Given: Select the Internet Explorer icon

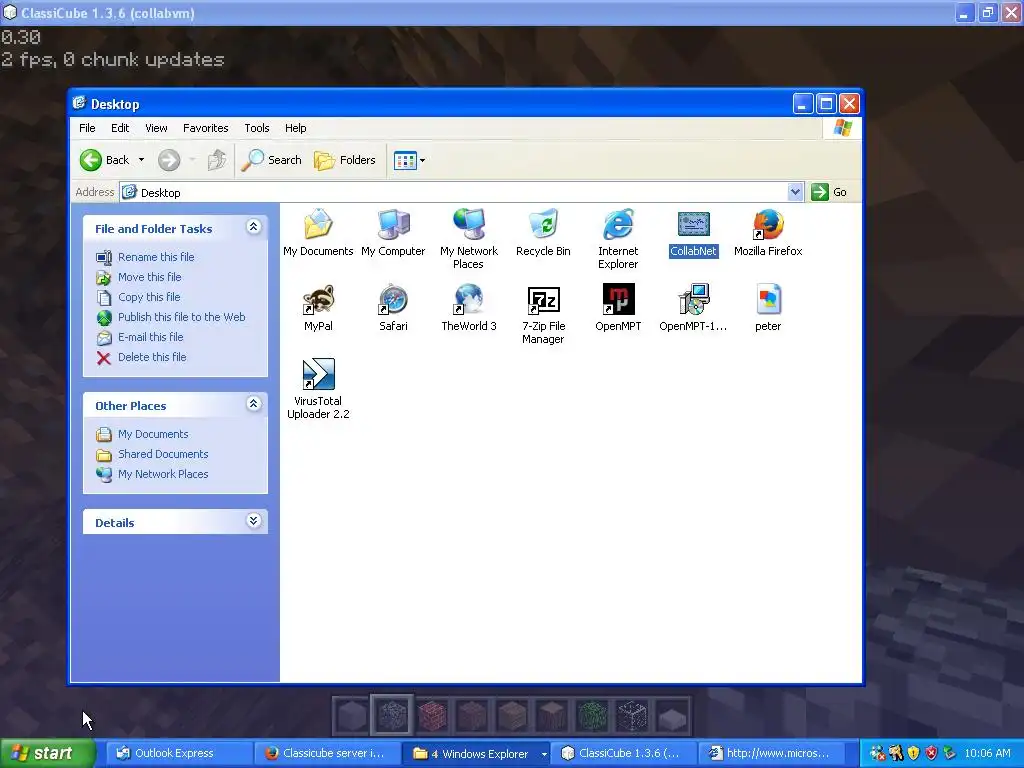Looking at the screenshot, I should pyautogui.click(x=618, y=238).
